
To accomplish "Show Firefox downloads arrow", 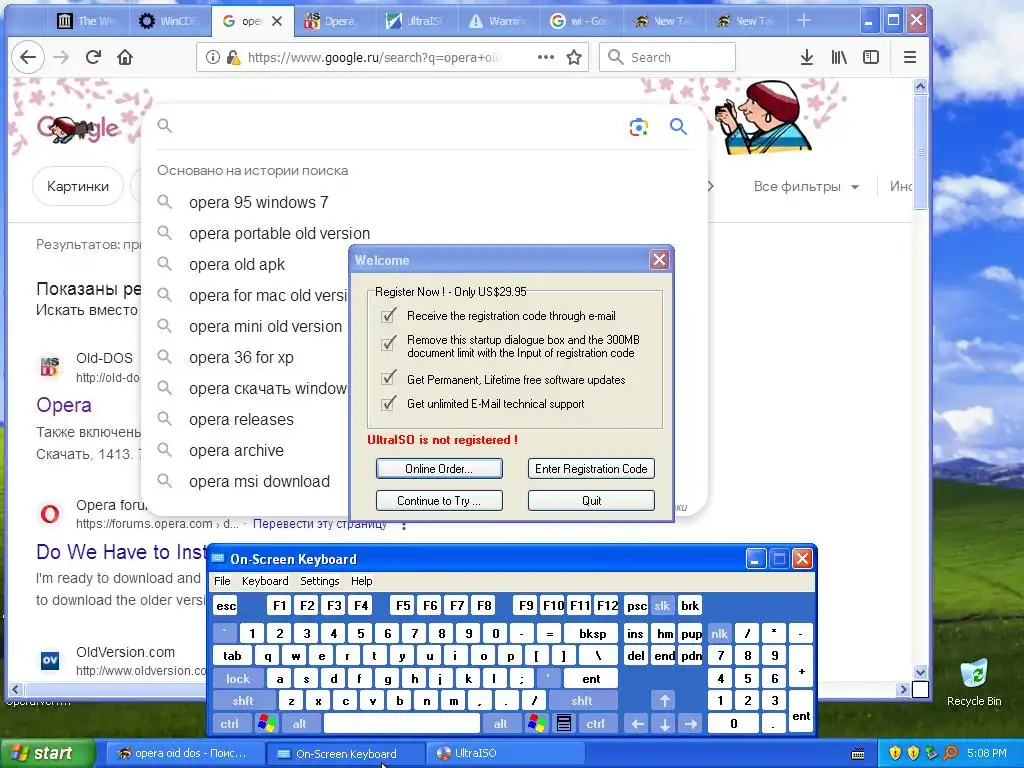I will [x=807, y=57].
